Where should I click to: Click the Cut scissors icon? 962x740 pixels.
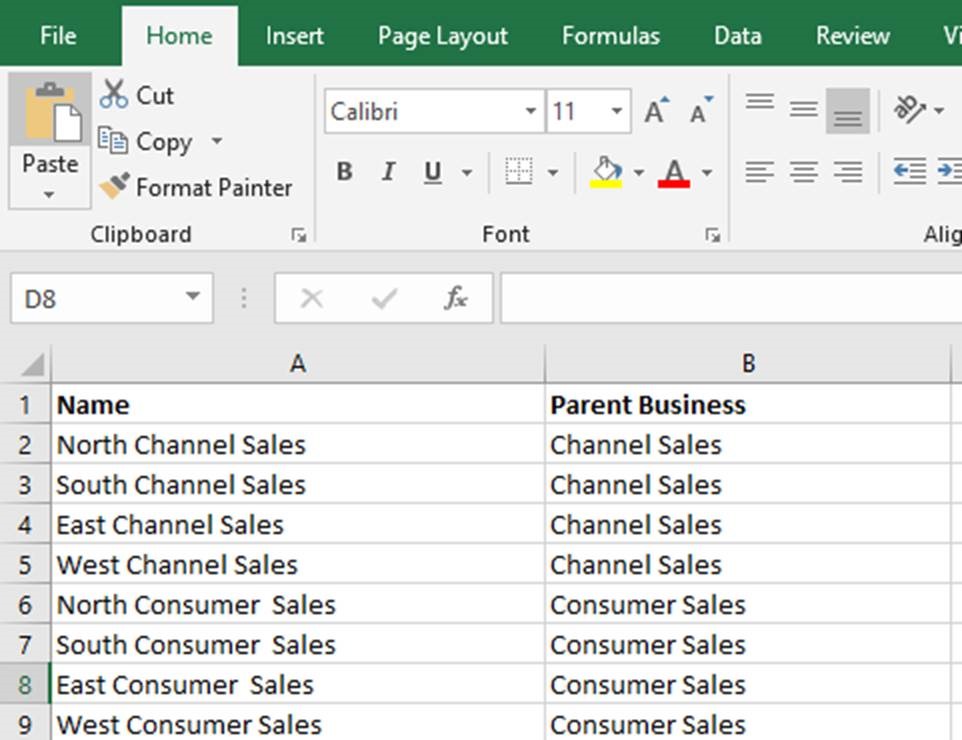[113, 96]
